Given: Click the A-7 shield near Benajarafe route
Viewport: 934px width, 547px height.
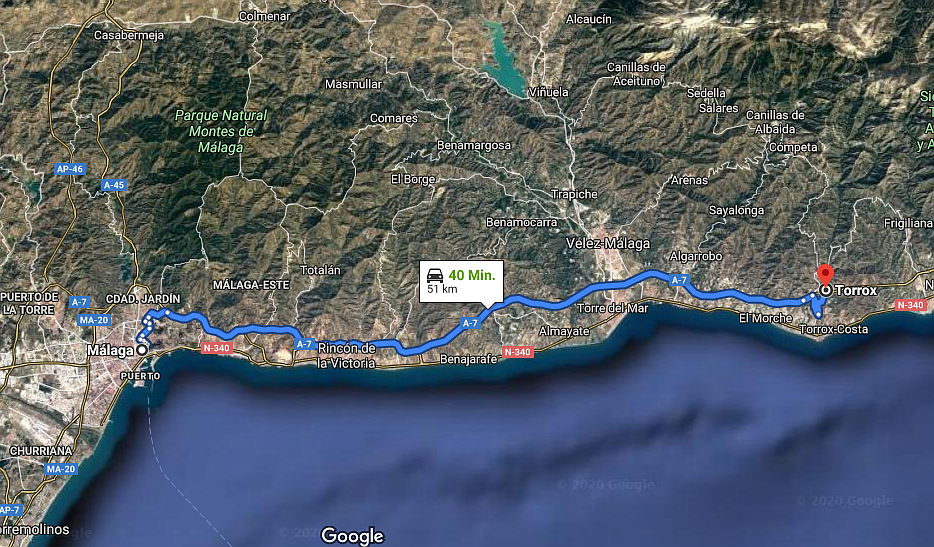Looking at the screenshot, I should (470, 323).
